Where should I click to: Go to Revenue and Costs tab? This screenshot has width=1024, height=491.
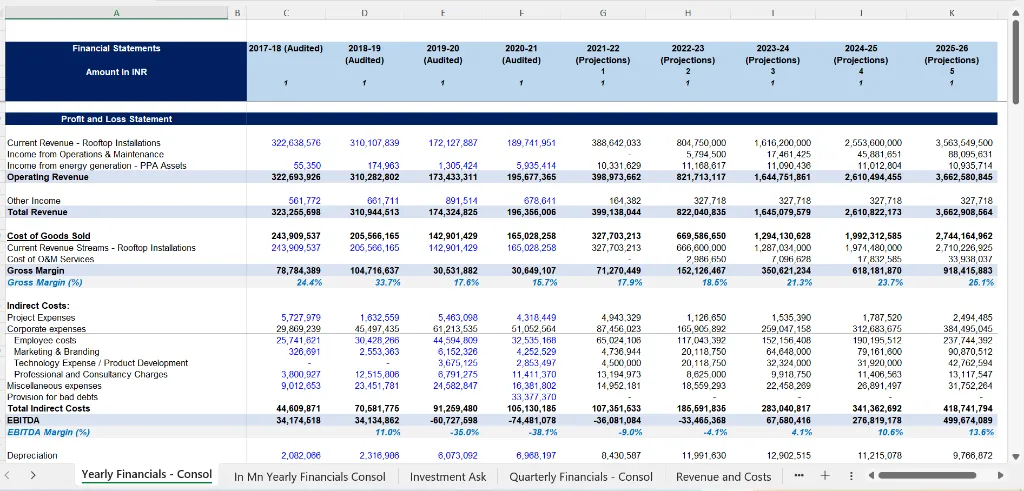[x=725, y=476]
